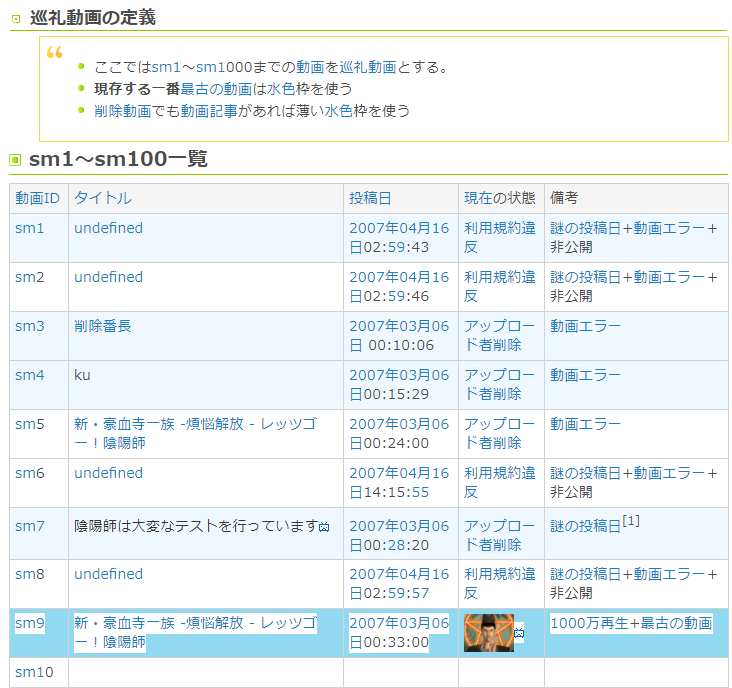This screenshot has height=688, width=732.
Task: Click the square marker before 巡礼動画の定義 heading
Action: [15, 19]
